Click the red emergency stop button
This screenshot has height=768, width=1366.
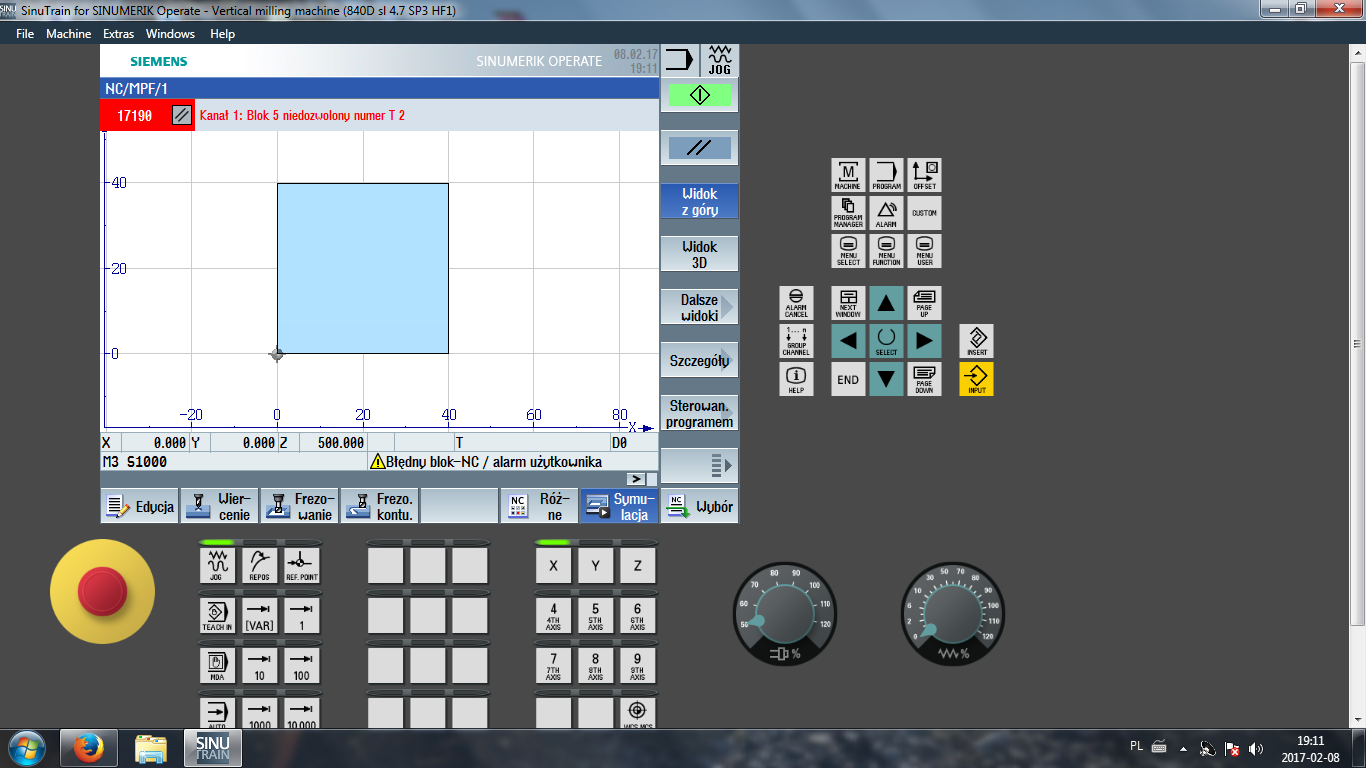click(102, 590)
